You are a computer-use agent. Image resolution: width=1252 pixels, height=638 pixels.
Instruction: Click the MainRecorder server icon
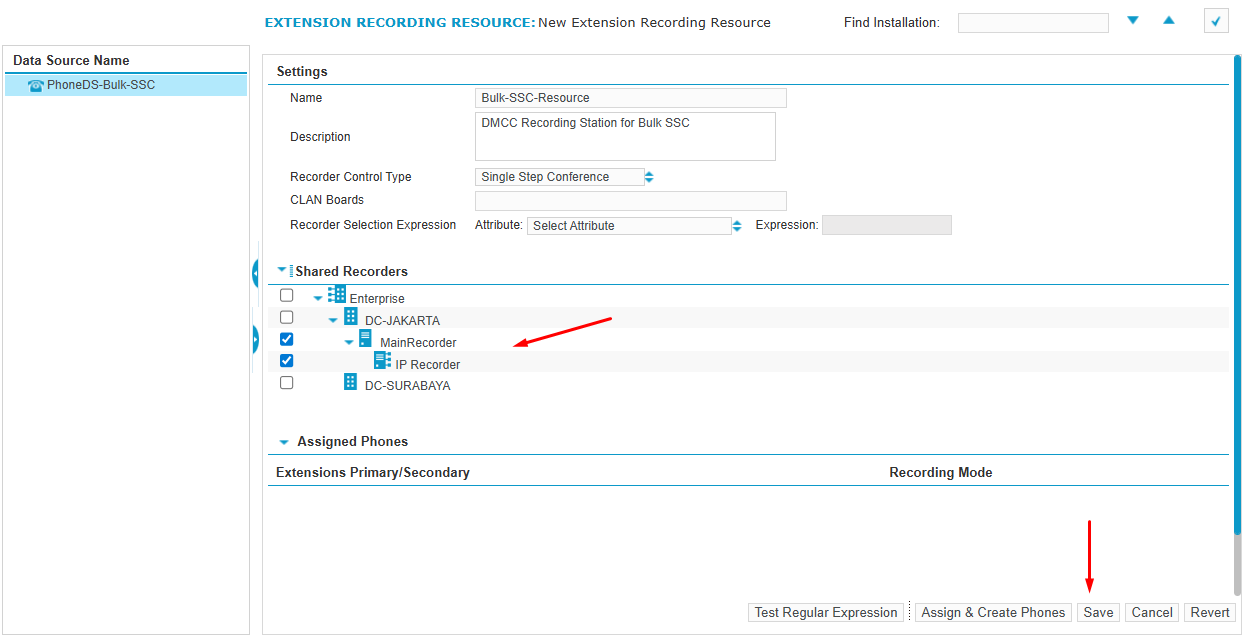coord(365,339)
